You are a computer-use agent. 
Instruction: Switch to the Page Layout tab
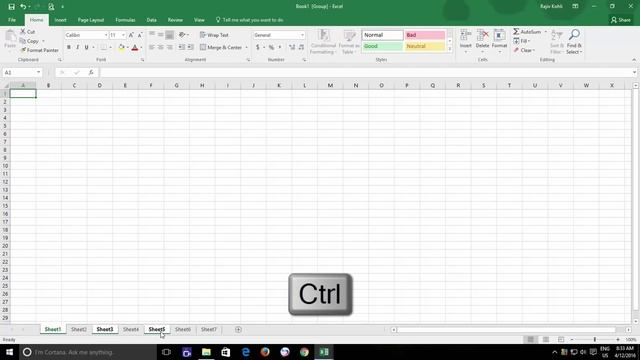[x=91, y=20]
